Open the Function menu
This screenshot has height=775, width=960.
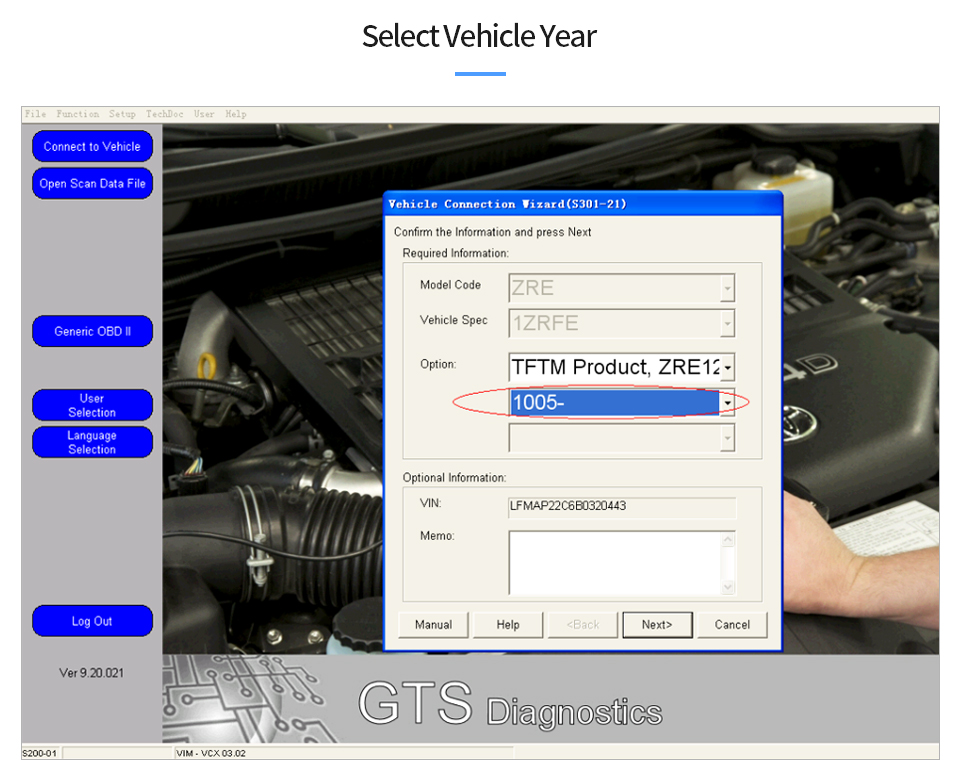click(x=78, y=114)
